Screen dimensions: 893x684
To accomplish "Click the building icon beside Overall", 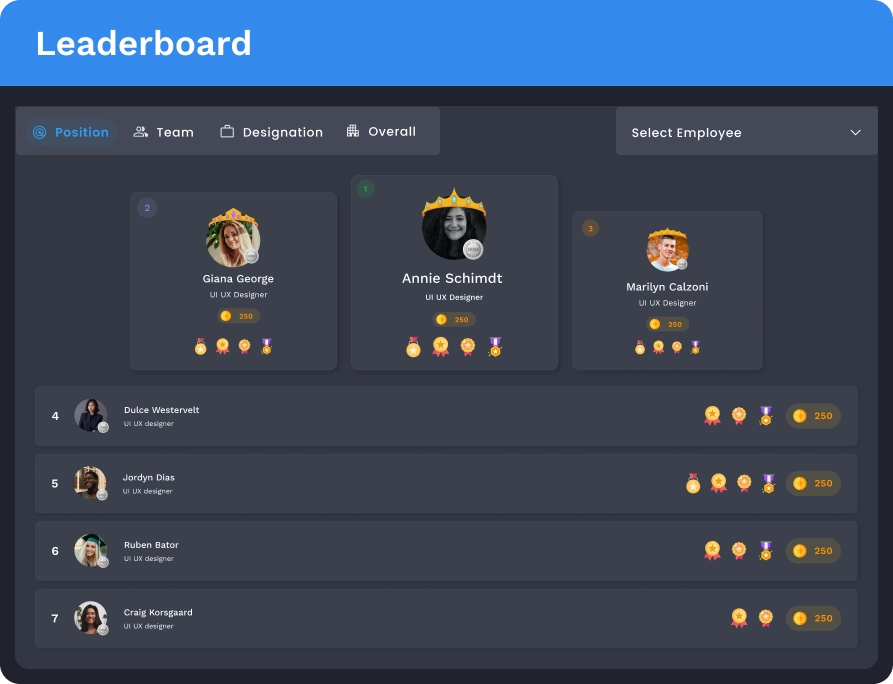I will (x=352, y=131).
